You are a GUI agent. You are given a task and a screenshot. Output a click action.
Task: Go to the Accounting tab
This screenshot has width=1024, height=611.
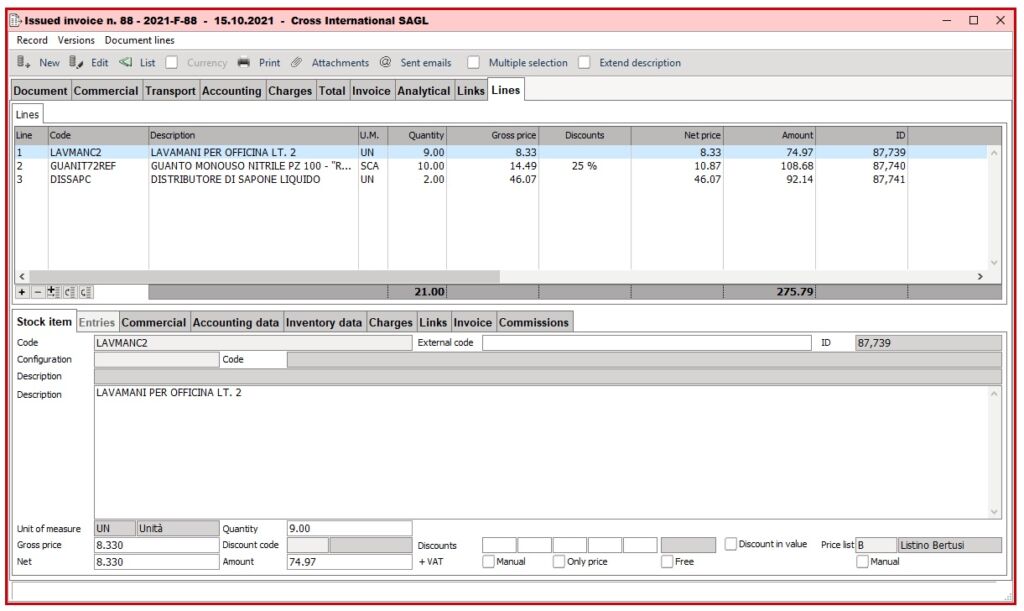pyautogui.click(x=232, y=91)
